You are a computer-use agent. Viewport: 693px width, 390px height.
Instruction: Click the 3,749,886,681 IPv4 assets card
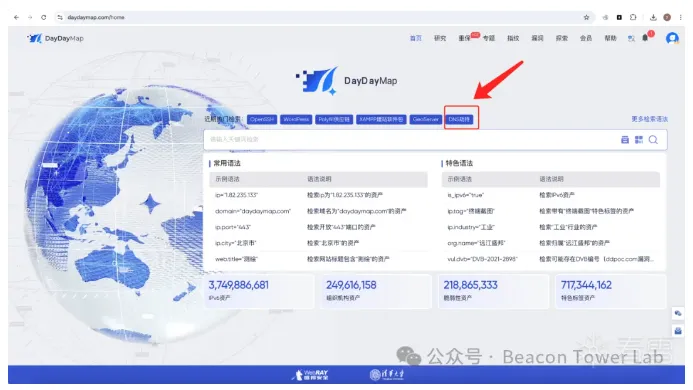(259, 291)
